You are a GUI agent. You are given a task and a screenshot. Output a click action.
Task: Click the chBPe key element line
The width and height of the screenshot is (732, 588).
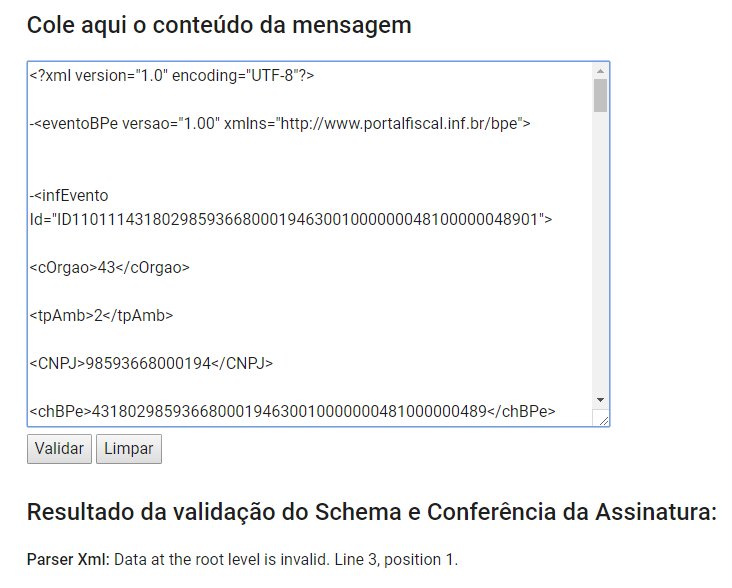(292, 411)
